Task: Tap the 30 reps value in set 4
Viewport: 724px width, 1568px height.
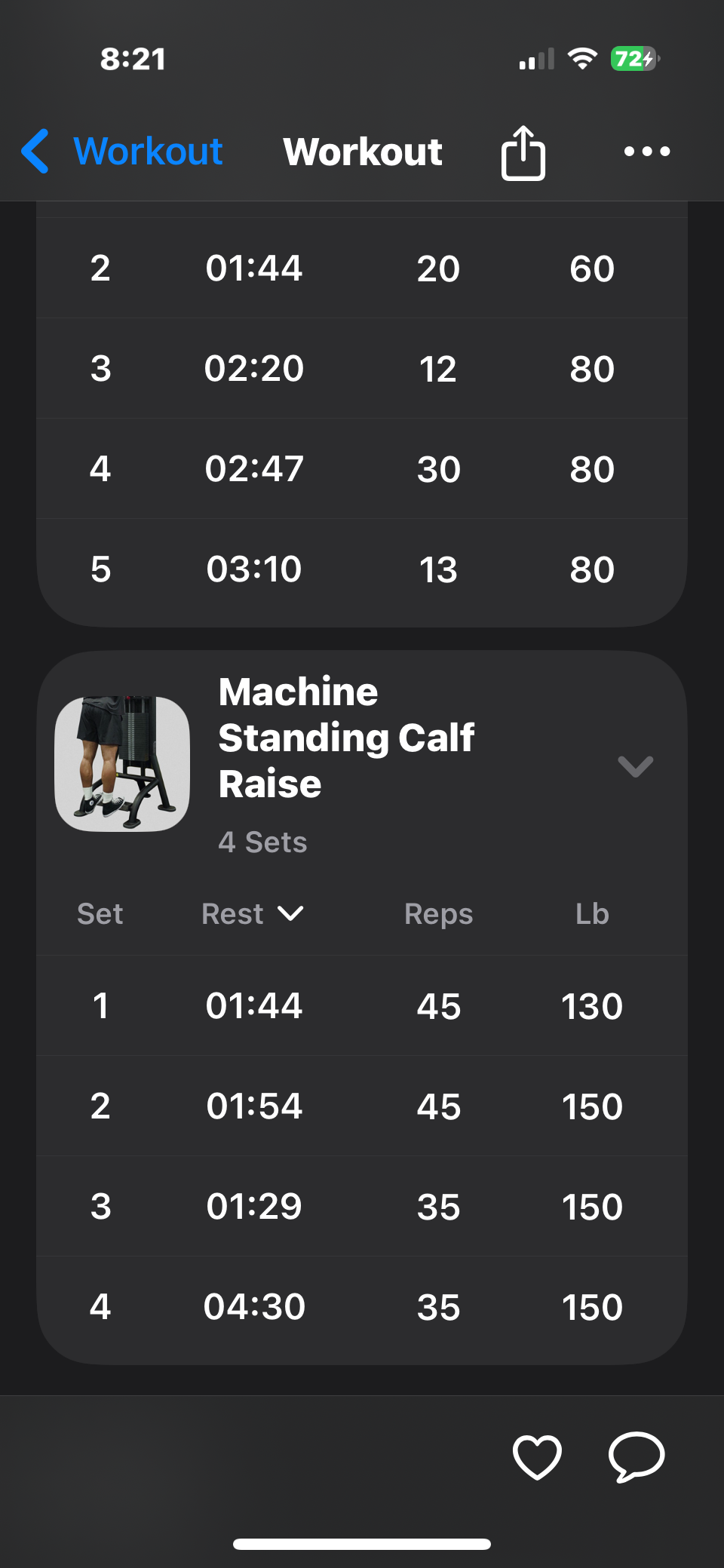Action: pos(438,469)
